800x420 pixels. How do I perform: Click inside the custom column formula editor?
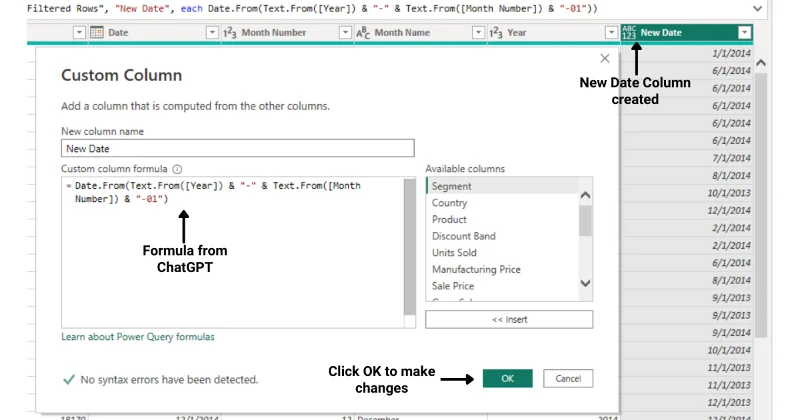click(x=233, y=253)
